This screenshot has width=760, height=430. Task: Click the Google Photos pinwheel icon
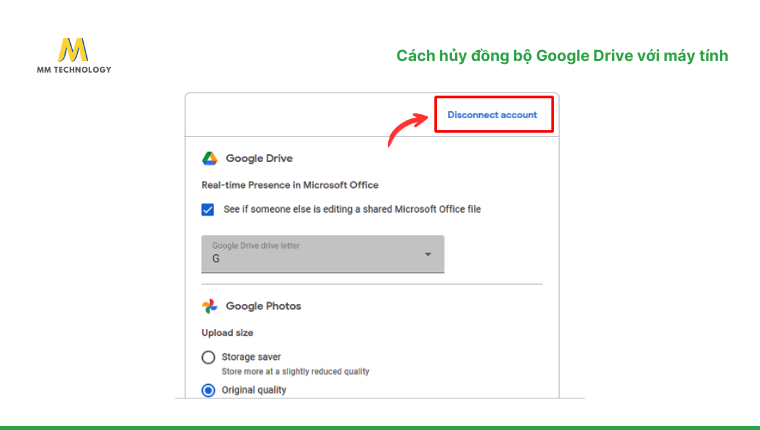[210, 306]
